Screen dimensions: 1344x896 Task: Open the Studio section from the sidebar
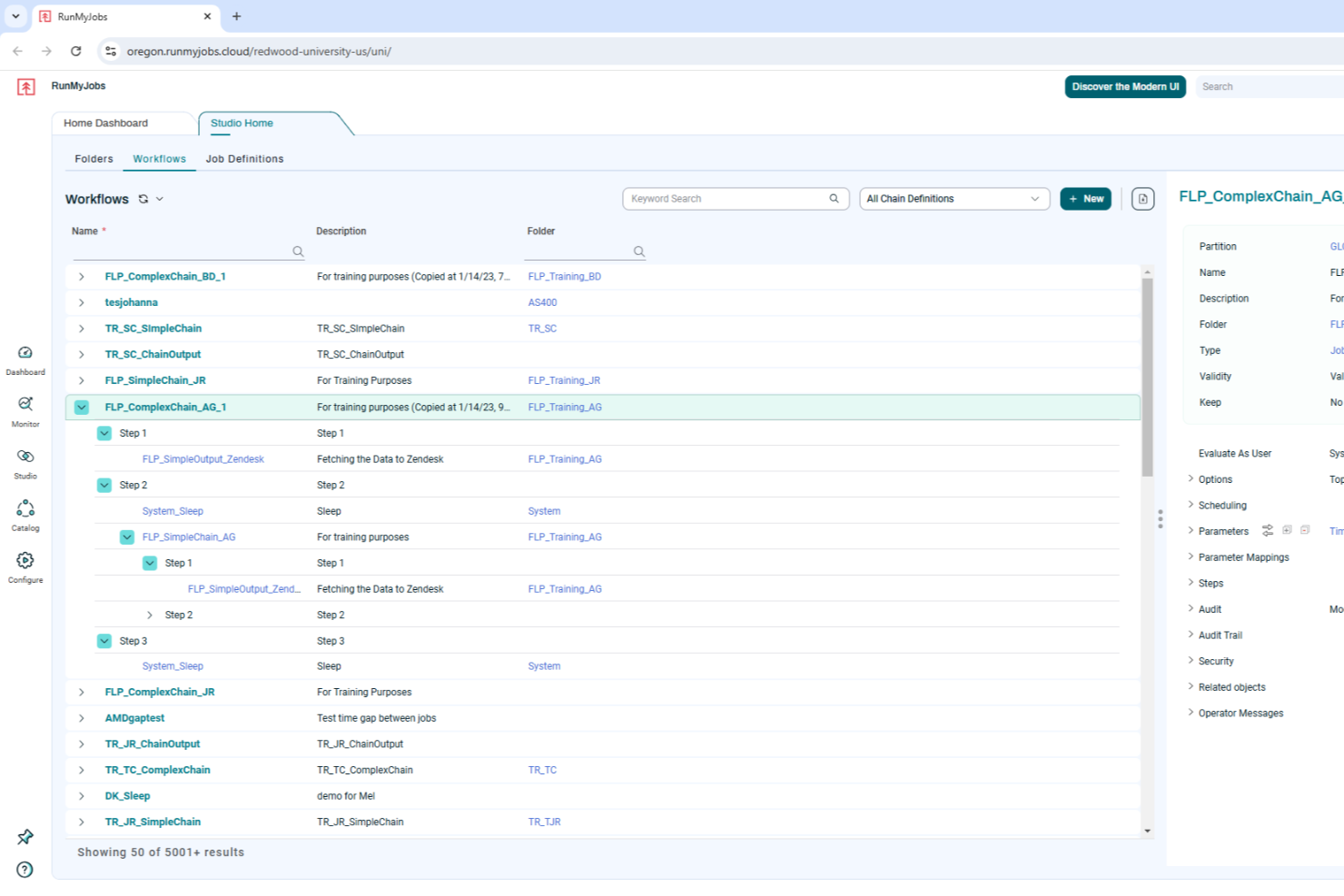coord(25,458)
